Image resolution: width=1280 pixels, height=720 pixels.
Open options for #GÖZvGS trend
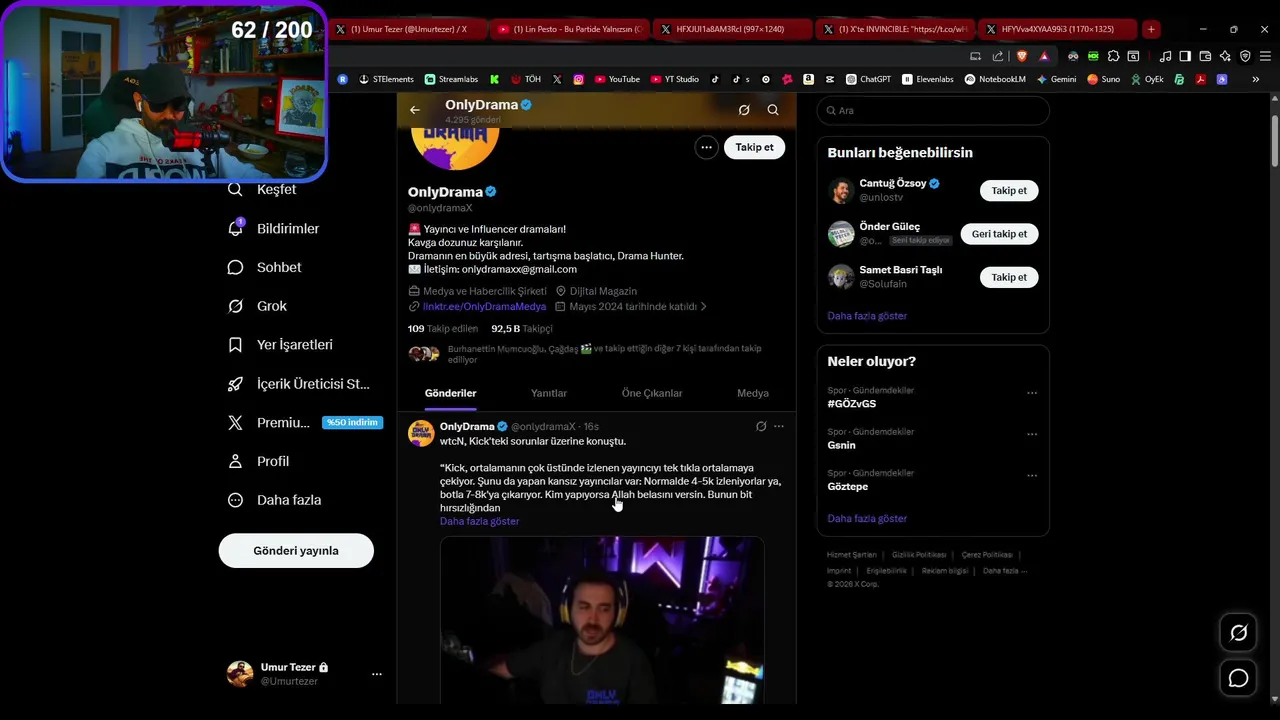tap(1032, 393)
